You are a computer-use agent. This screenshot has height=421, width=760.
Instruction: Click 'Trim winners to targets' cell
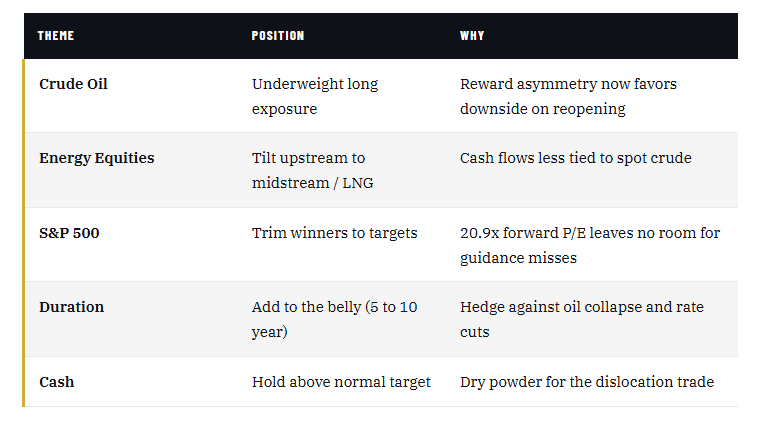pyautogui.click(x=334, y=233)
